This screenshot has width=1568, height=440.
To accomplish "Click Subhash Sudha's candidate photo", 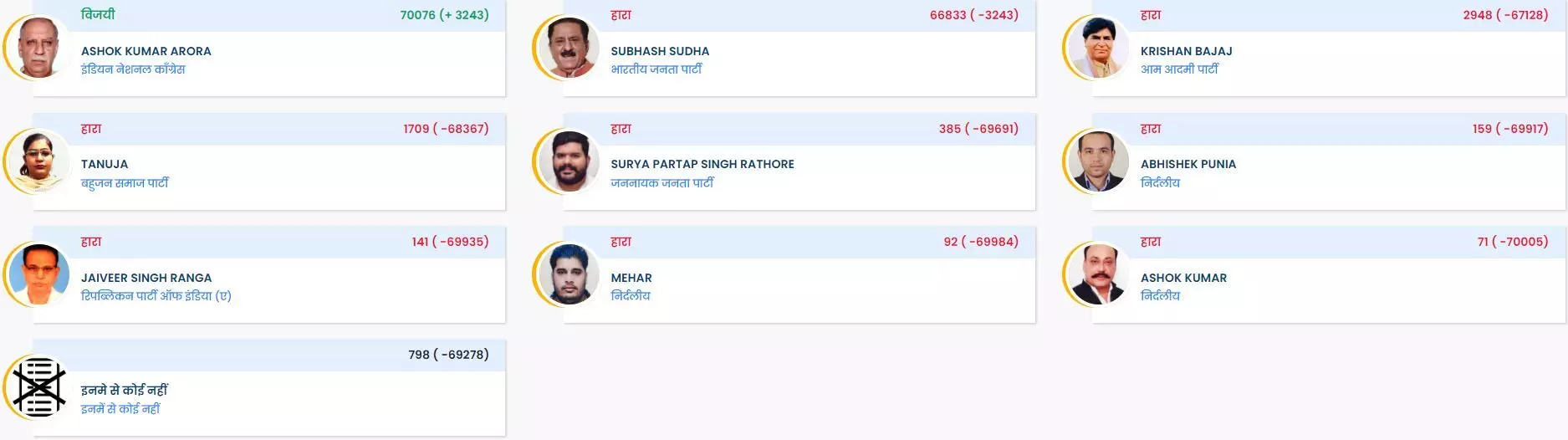I will click(569, 48).
